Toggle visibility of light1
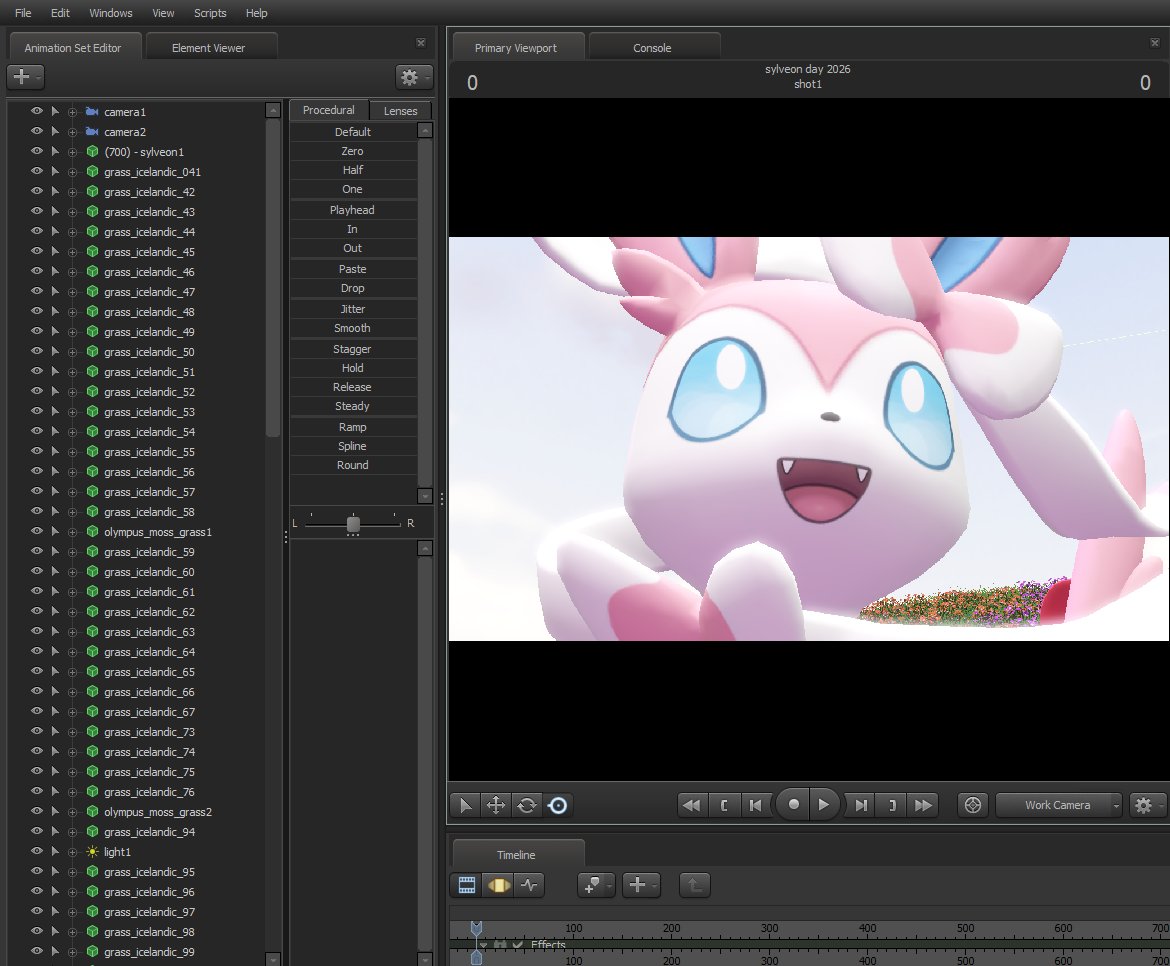Image resolution: width=1170 pixels, height=966 pixels. tap(37, 850)
